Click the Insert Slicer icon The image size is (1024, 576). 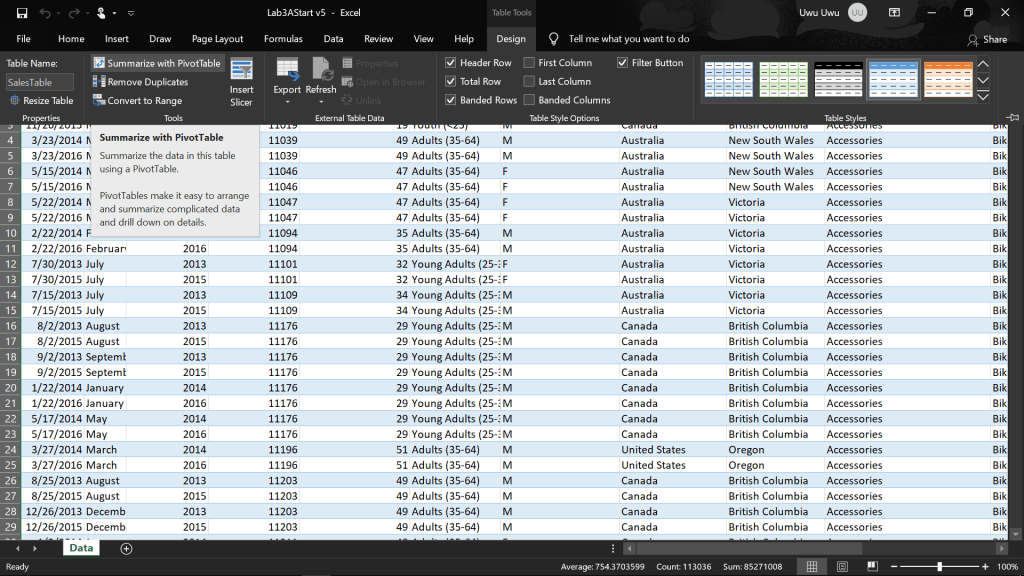pyautogui.click(x=241, y=81)
